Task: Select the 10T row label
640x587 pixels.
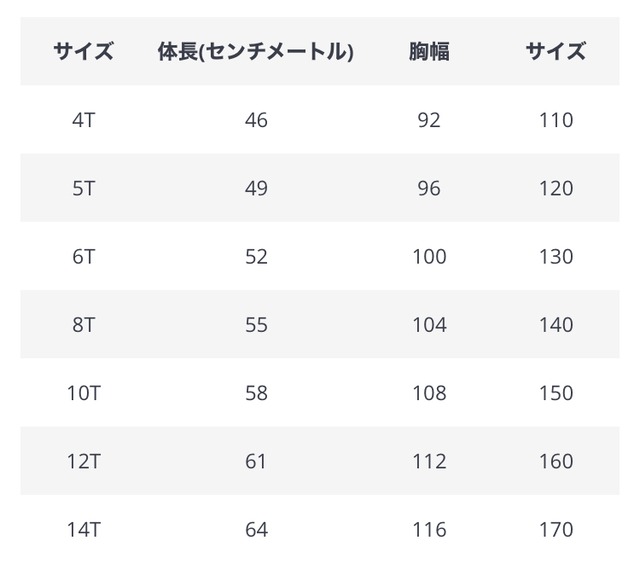Action: point(84,393)
